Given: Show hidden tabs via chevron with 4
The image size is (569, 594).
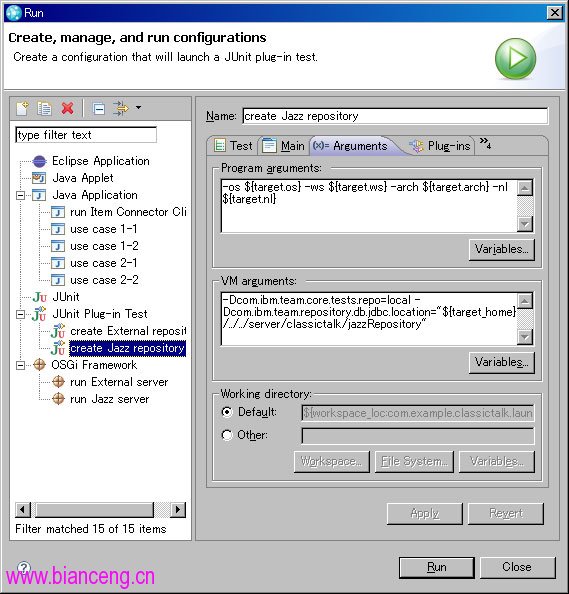Looking at the screenshot, I should click(485, 143).
